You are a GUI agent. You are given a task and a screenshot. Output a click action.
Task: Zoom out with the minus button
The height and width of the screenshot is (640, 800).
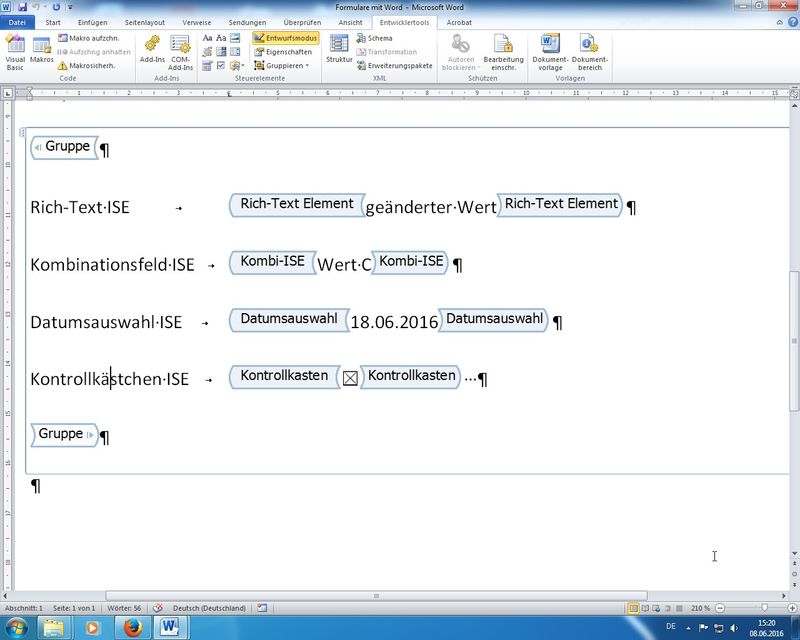click(x=720, y=608)
